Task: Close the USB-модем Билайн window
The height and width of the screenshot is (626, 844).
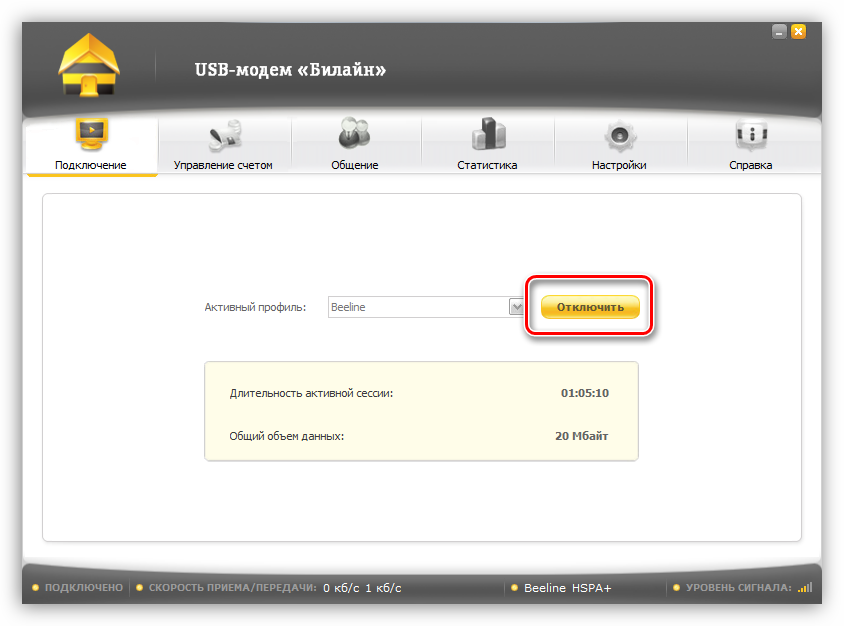Action: click(x=798, y=32)
